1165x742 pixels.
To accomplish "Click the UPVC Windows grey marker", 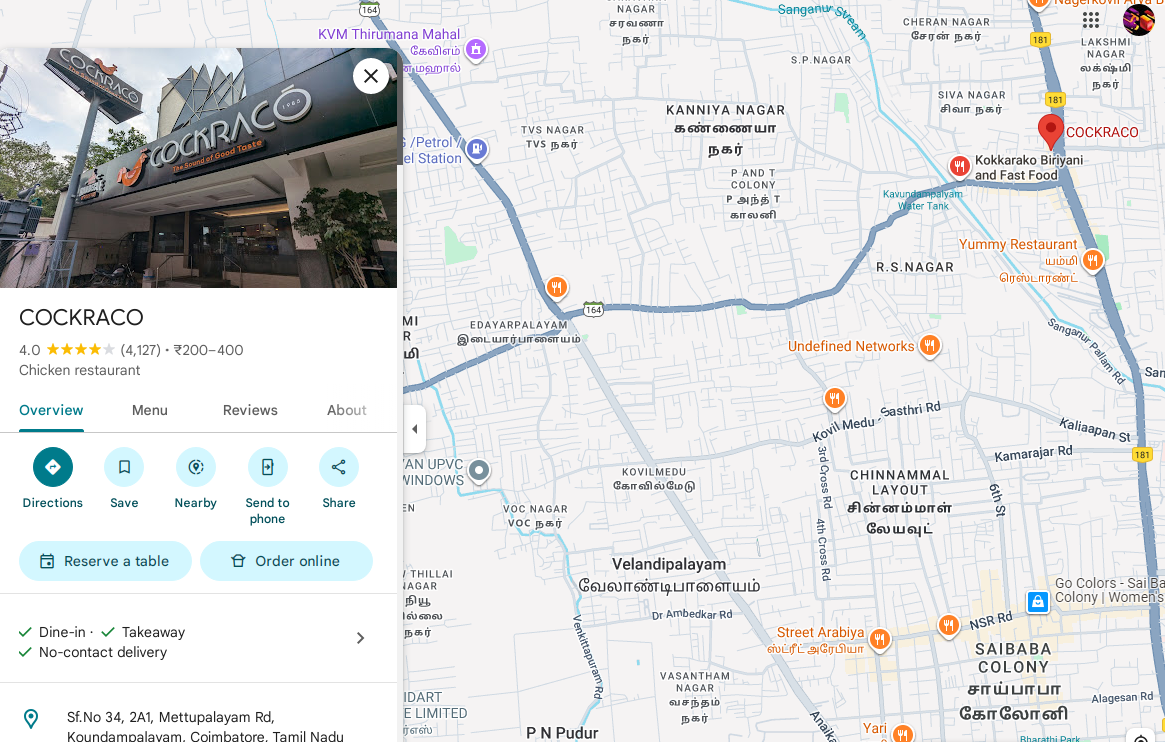I will coord(479,470).
